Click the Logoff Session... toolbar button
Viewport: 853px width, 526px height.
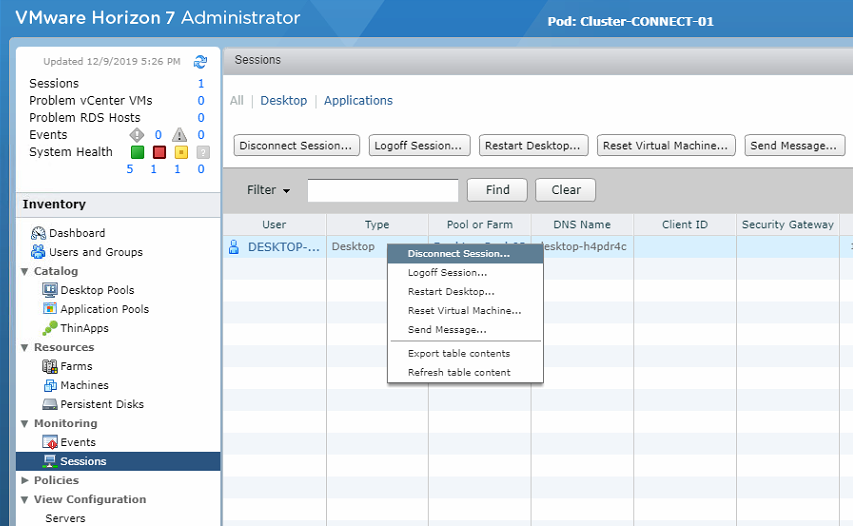(x=419, y=146)
